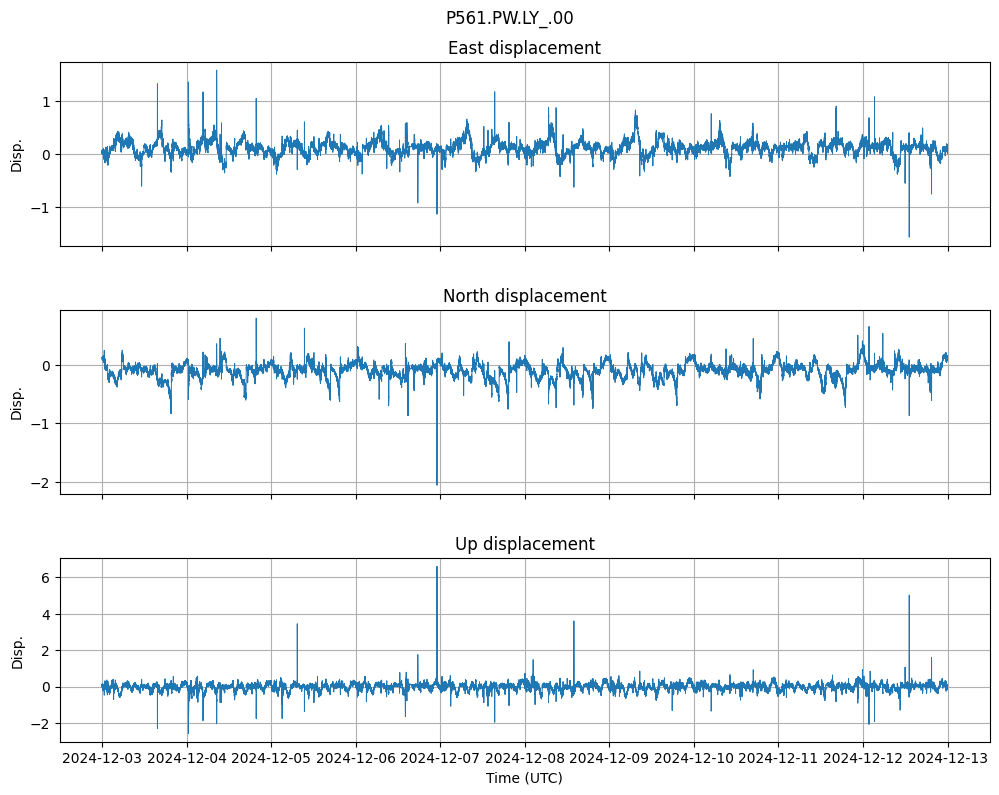Screen dimensions: 999x795
Task: Click the y-axis tick label 6 in the Up plot
Action: click(x=46, y=578)
